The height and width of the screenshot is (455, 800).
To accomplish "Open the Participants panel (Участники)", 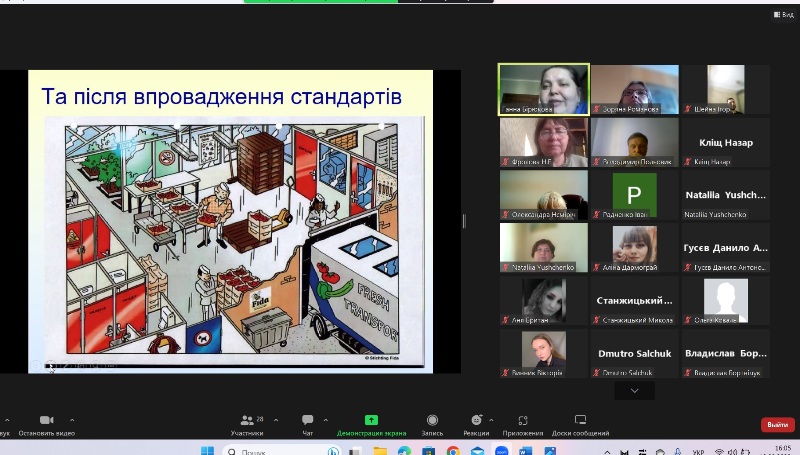I will 247,424.
